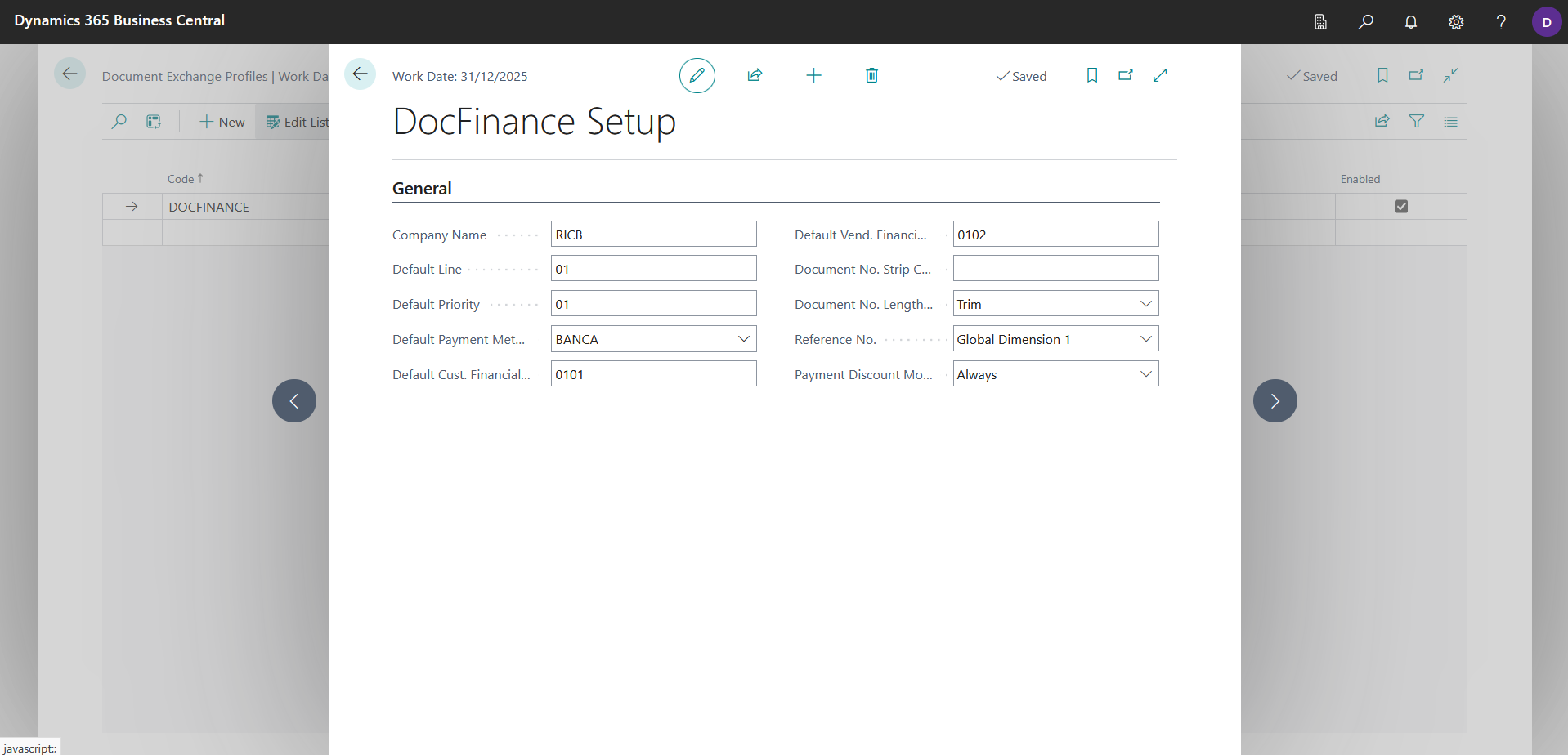Screen dimensions: 1568x755
Task: Click the Company Name input field
Action: click(654, 235)
